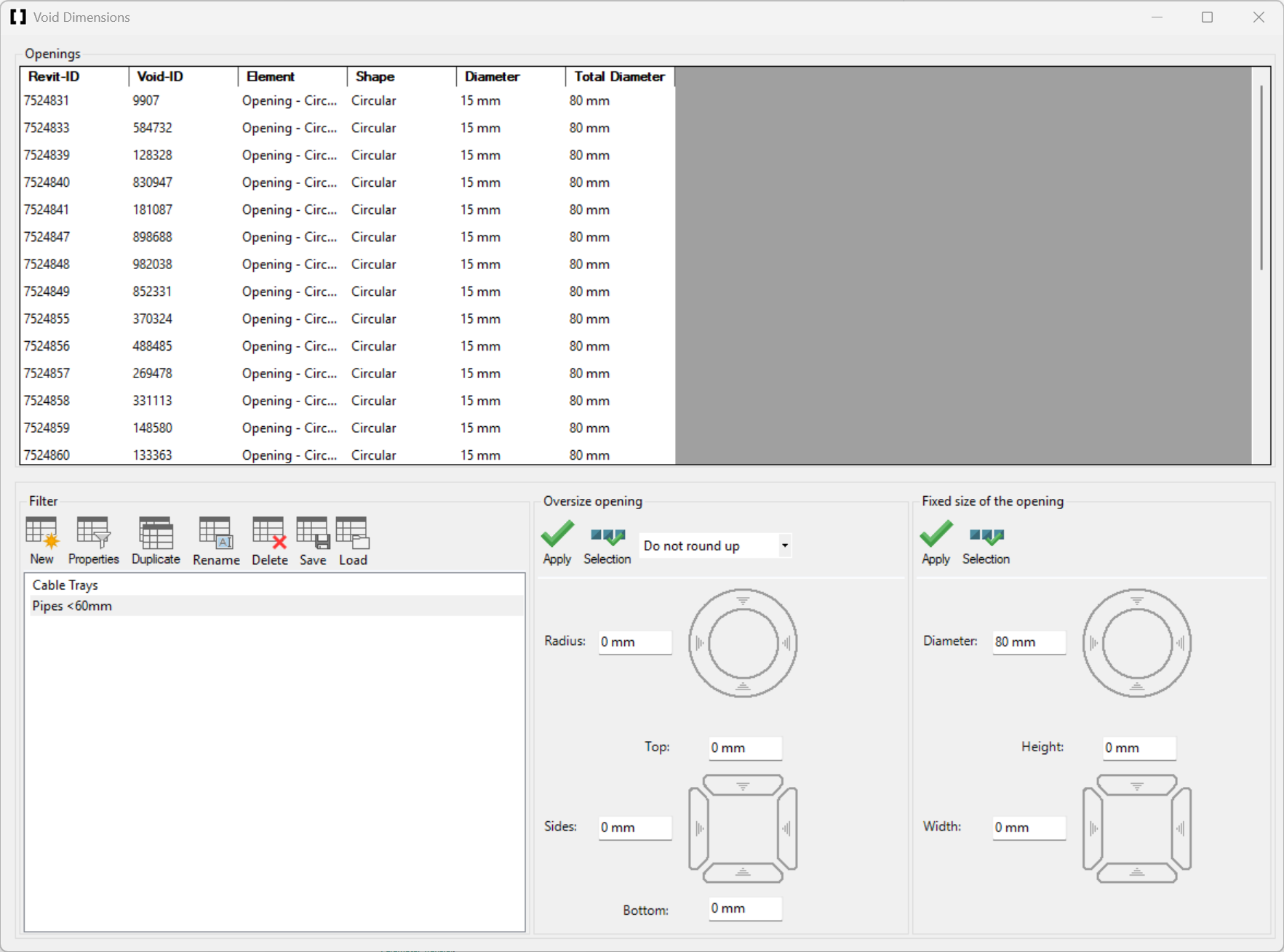The height and width of the screenshot is (952, 1284).
Task: Sort by Total Diameter column header
Action: click(620, 76)
